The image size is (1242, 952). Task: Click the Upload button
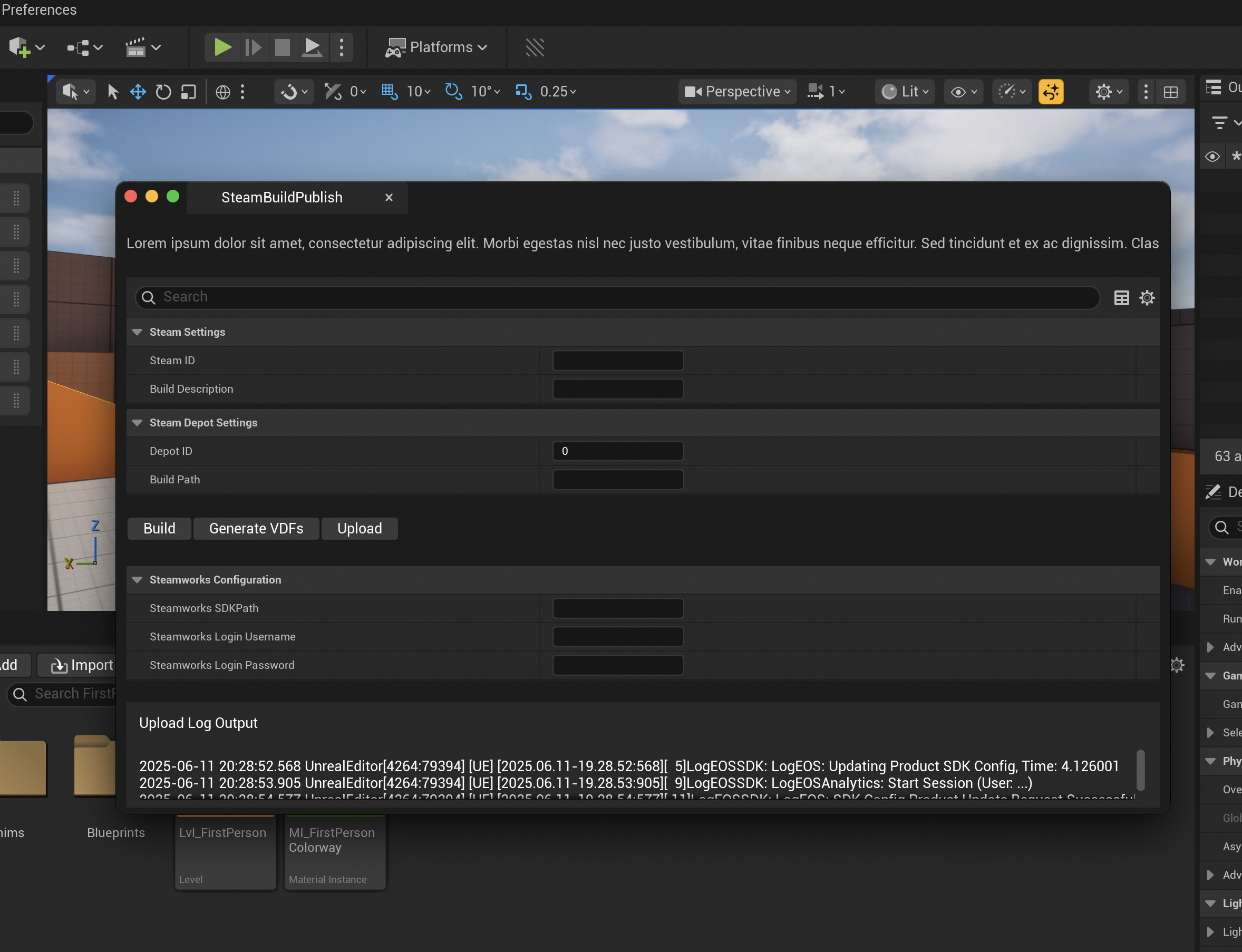(x=359, y=529)
